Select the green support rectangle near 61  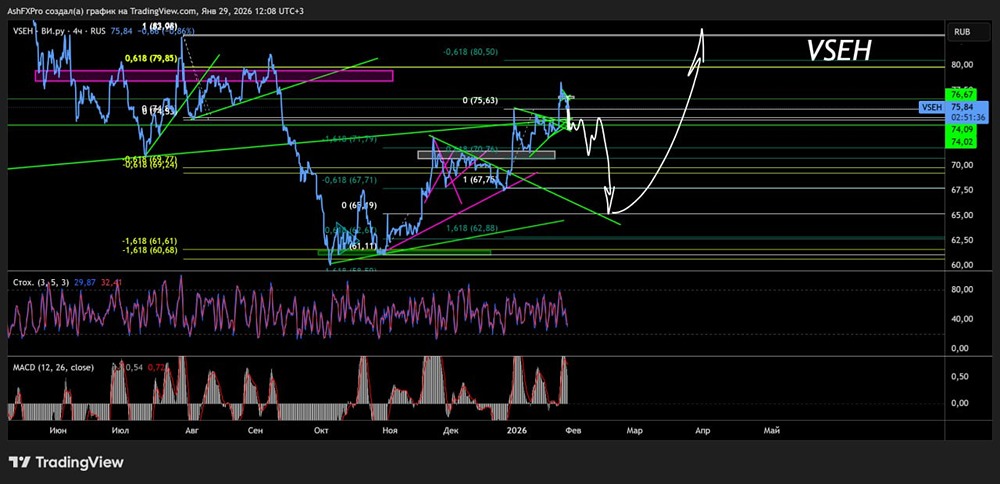point(404,252)
